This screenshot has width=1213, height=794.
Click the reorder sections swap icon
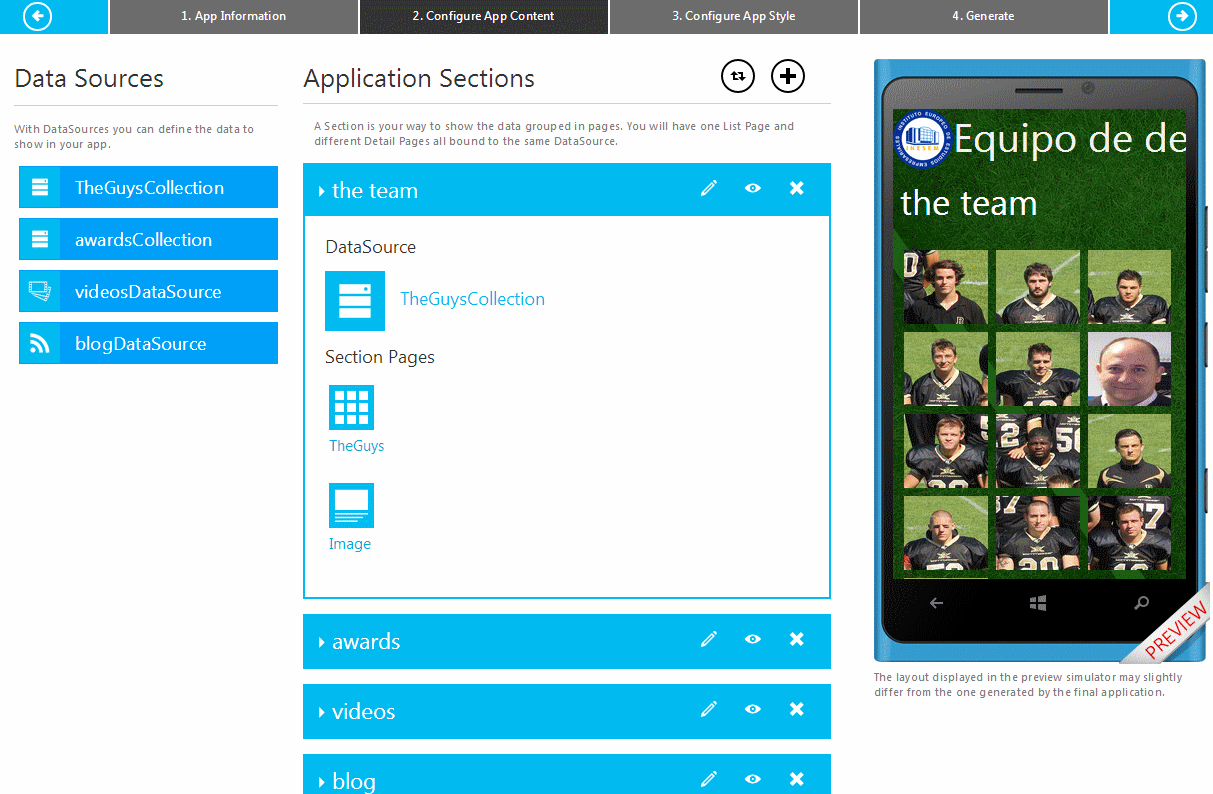coord(738,76)
